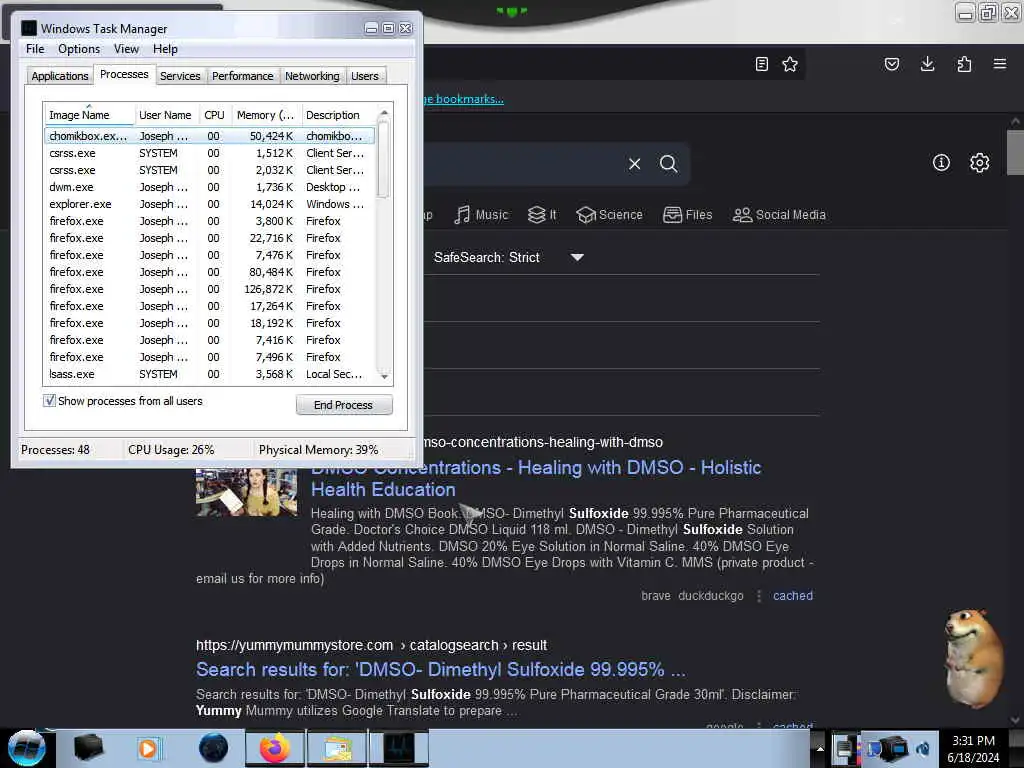Switch to the Applications tab

(x=59, y=76)
